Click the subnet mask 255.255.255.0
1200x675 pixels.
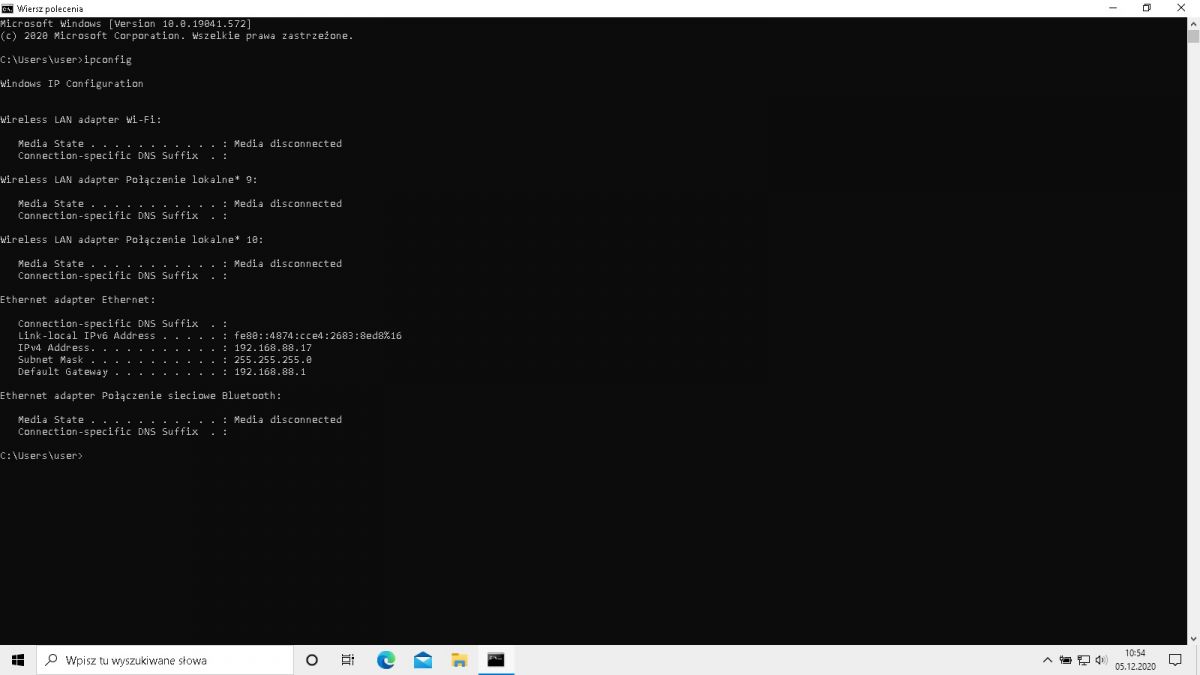click(x=273, y=360)
